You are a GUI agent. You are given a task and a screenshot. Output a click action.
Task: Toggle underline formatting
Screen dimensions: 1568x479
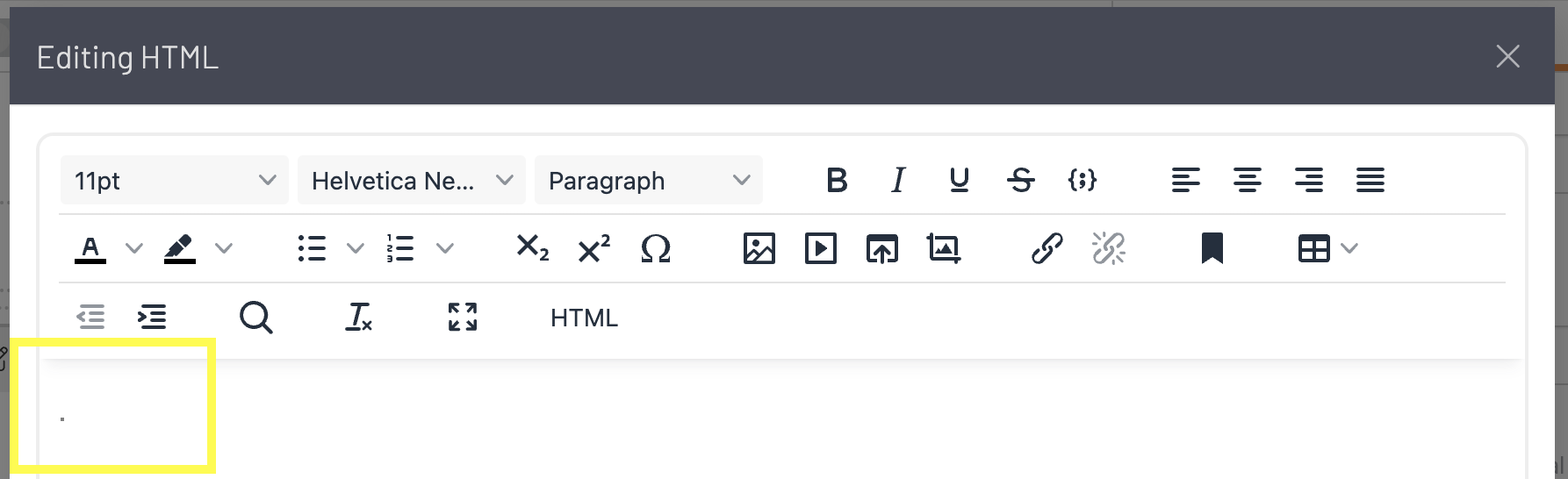click(959, 181)
